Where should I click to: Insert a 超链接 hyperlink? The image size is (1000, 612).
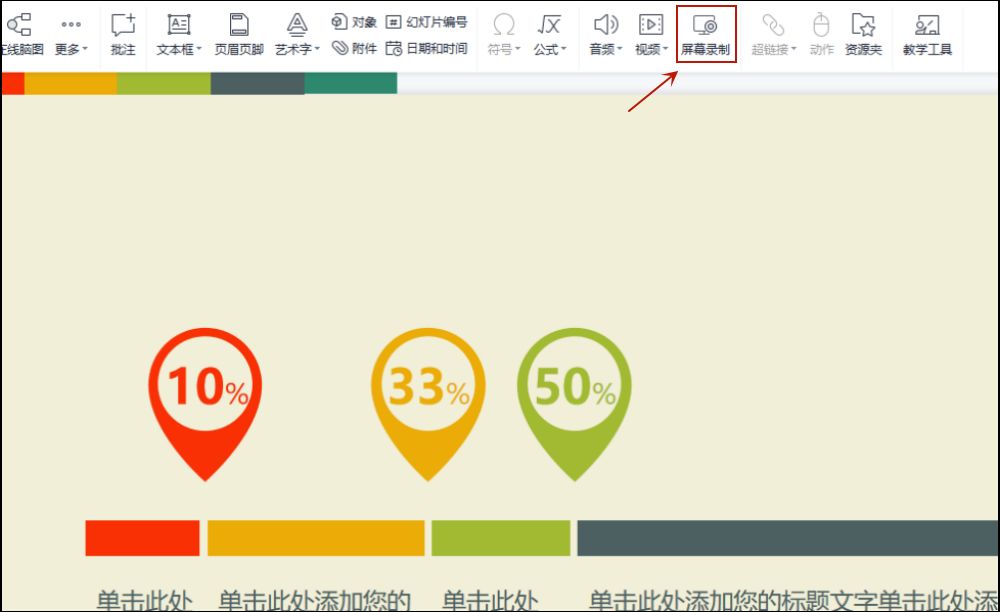click(x=773, y=35)
